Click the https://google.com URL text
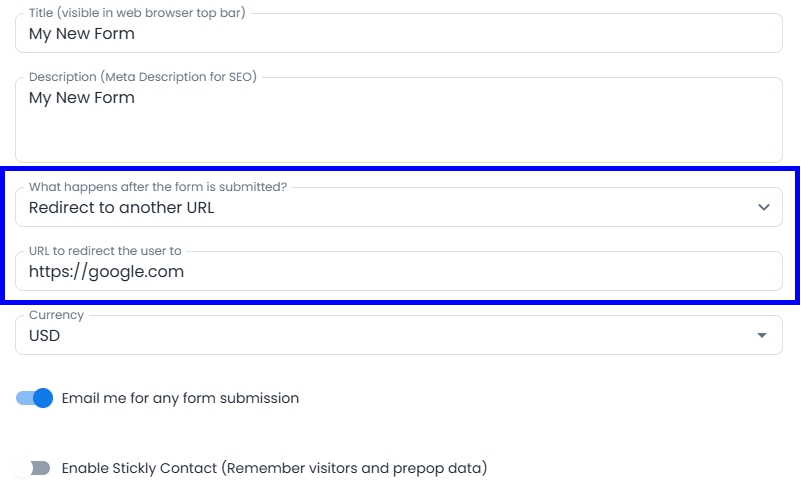Image resolution: width=801 pixels, height=495 pixels. [106, 271]
